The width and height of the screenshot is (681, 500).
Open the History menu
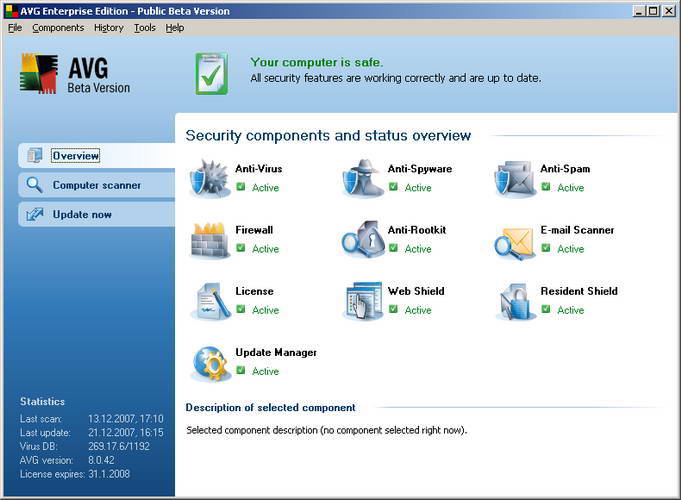(x=109, y=28)
